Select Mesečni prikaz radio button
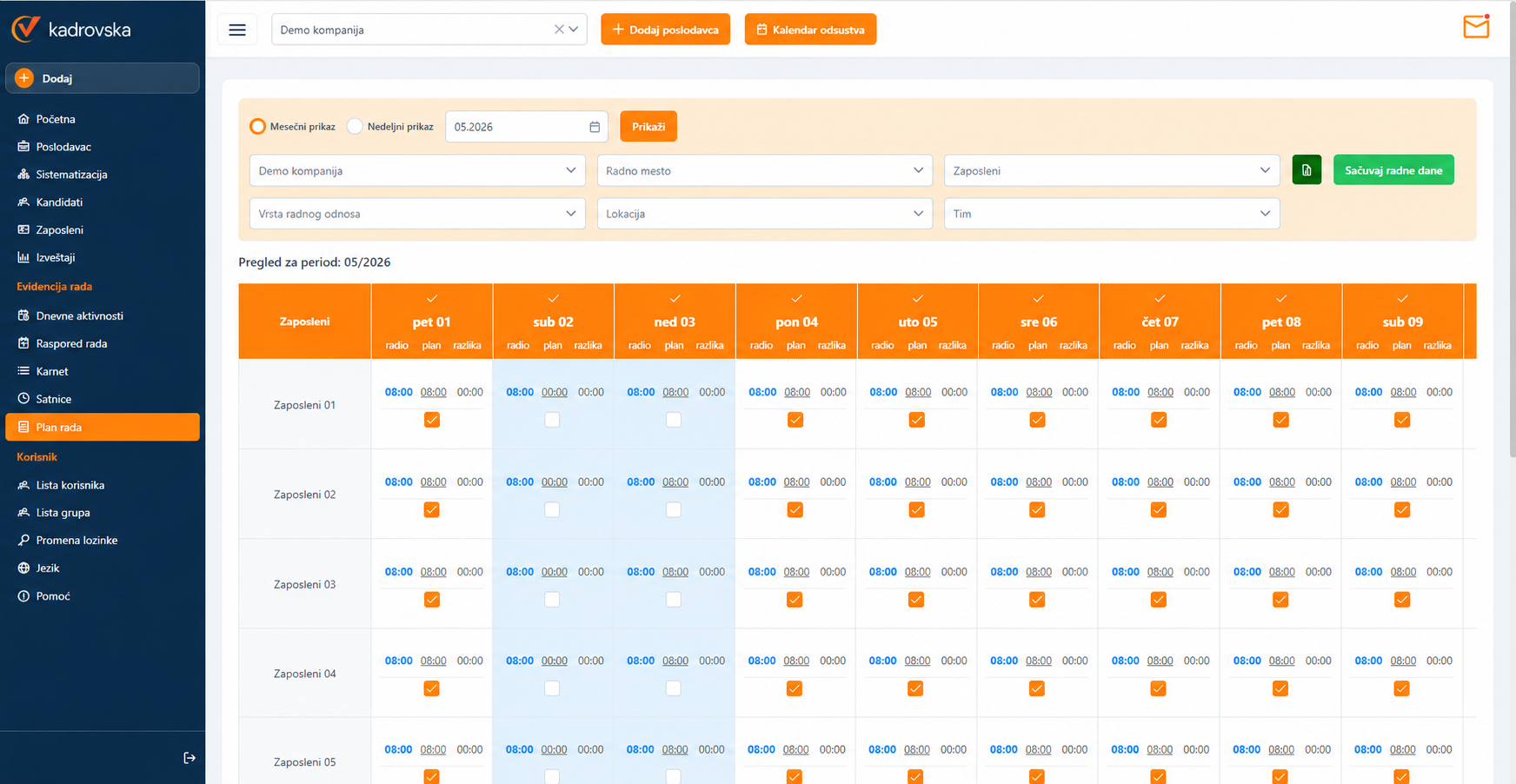Screen dimensions: 1516x784 257,127
